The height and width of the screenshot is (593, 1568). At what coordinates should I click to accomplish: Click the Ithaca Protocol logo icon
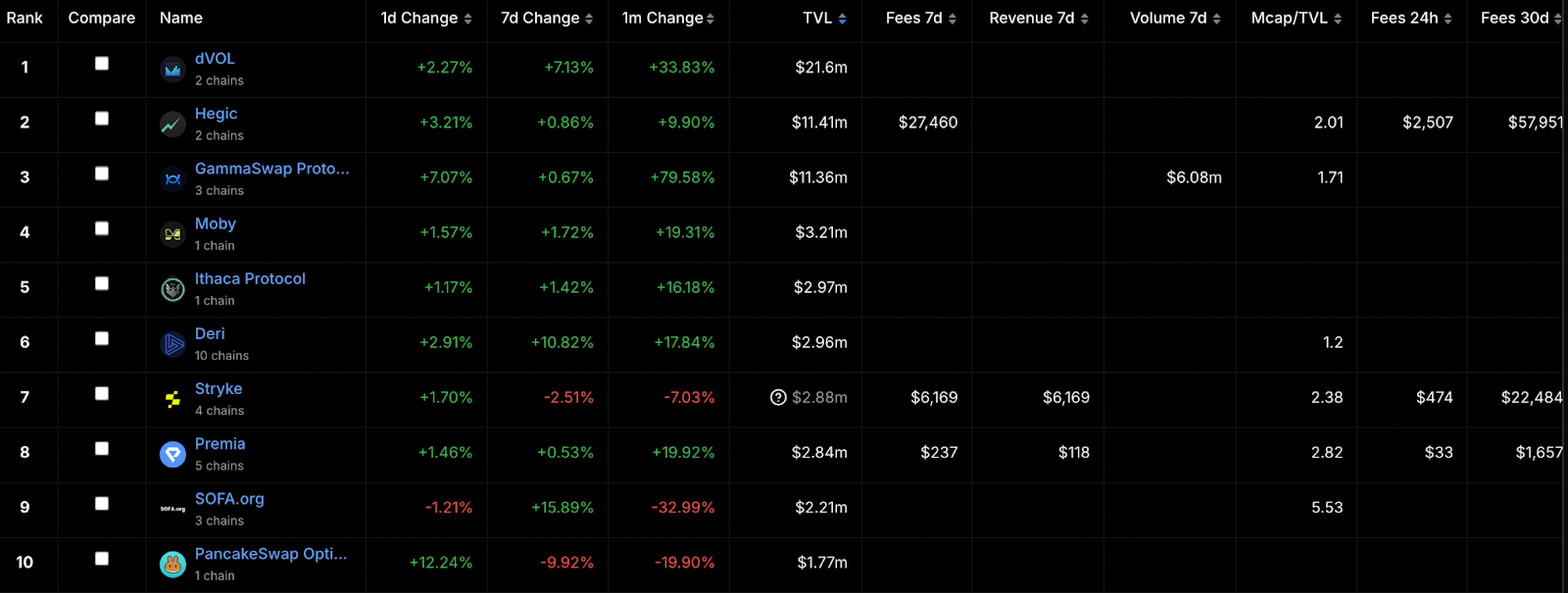[x=172, y=289]
